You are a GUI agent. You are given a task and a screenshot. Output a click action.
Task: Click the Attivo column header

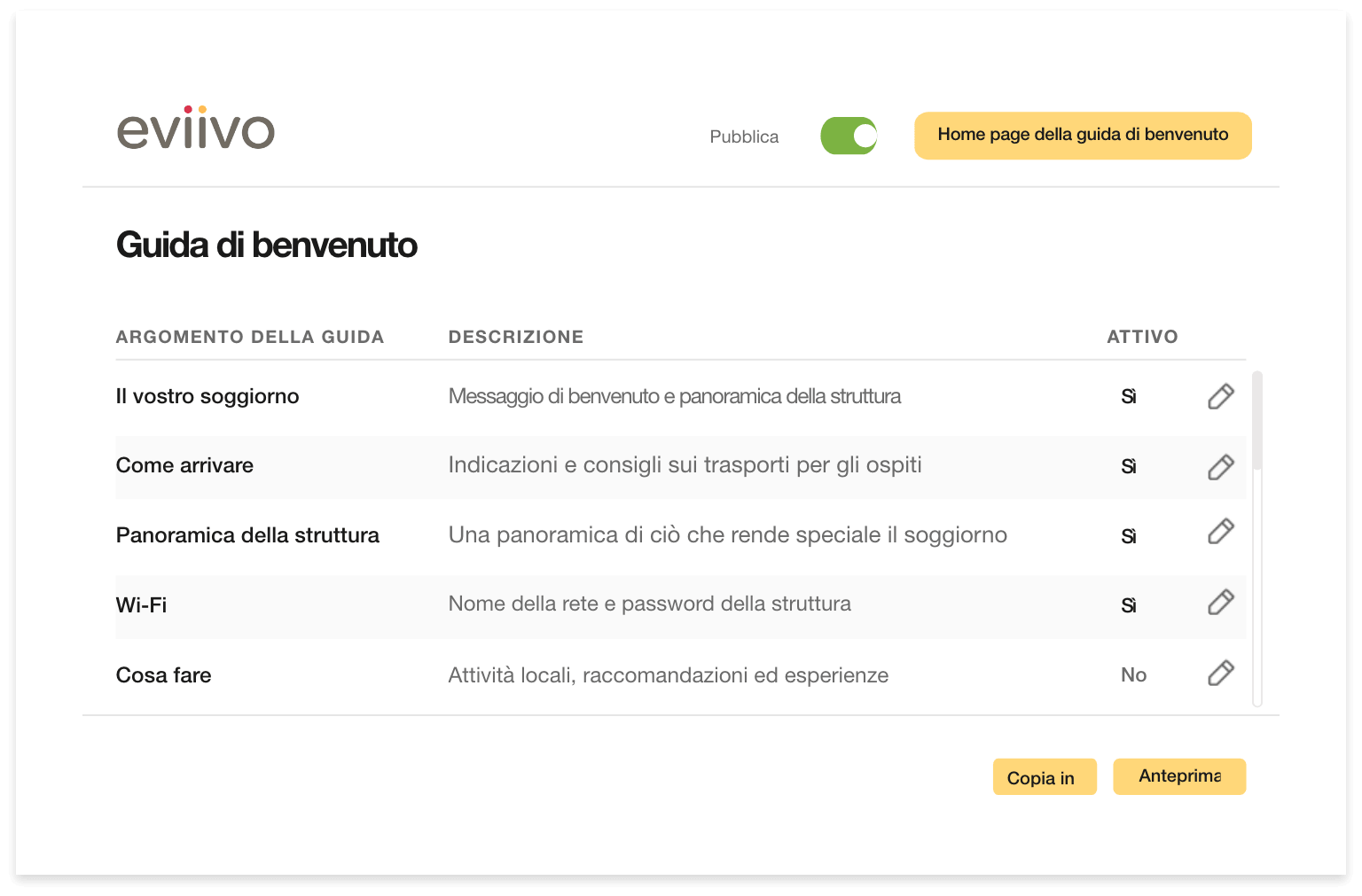[x=1142, y=337]
